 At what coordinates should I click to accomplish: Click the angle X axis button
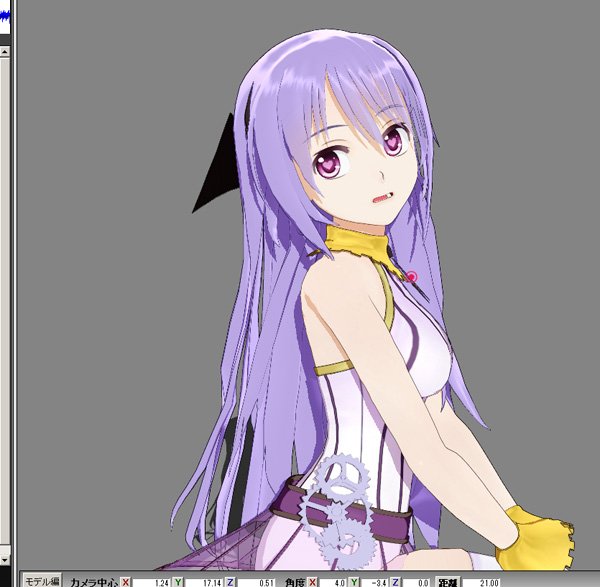[313, 582]
